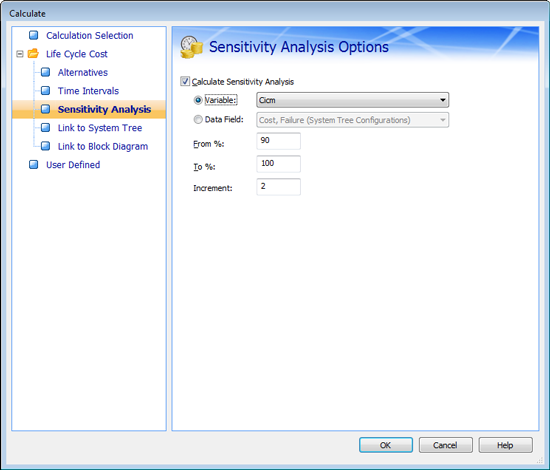Click the Time Intervals node icon
Screen dimensions: 550x470
(45, 91)
